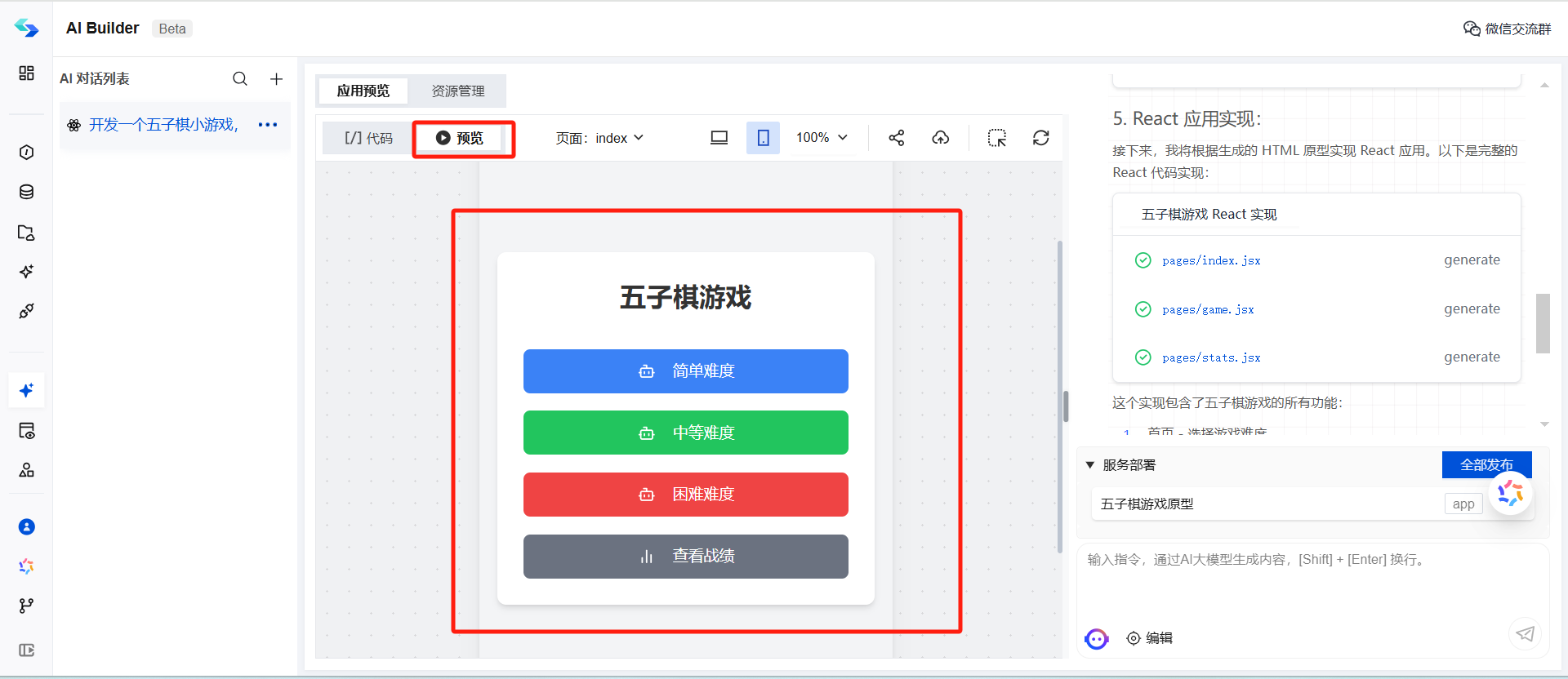Click the 编辑 mode button
The height and width of the screenshot is (679, 1568).
point(1150,638)
